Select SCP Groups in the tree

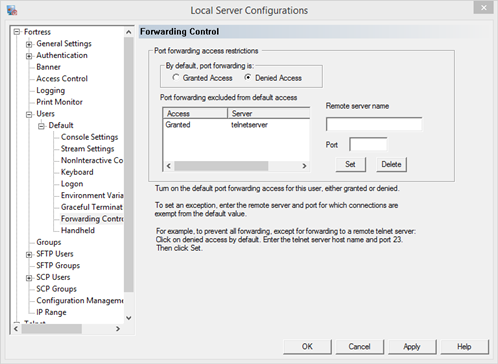tap(56, 289)
